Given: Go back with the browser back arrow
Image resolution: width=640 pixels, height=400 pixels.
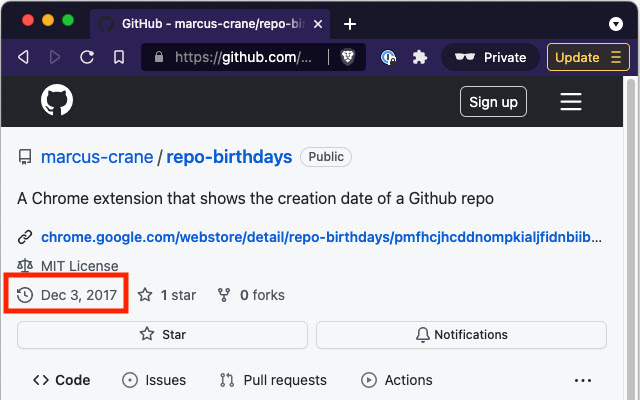Looking at the screenshot, I should [x=24, y=57].
